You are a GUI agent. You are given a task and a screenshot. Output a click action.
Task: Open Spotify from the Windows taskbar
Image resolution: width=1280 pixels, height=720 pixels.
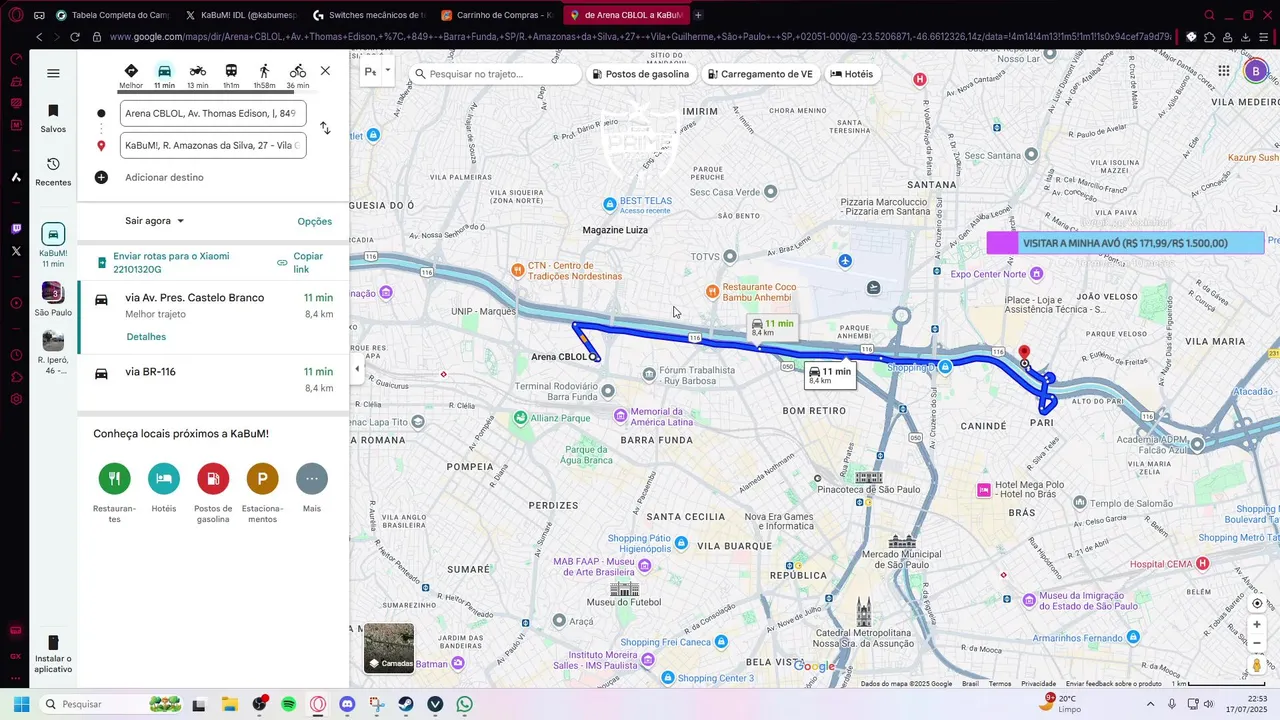(288, 704)
